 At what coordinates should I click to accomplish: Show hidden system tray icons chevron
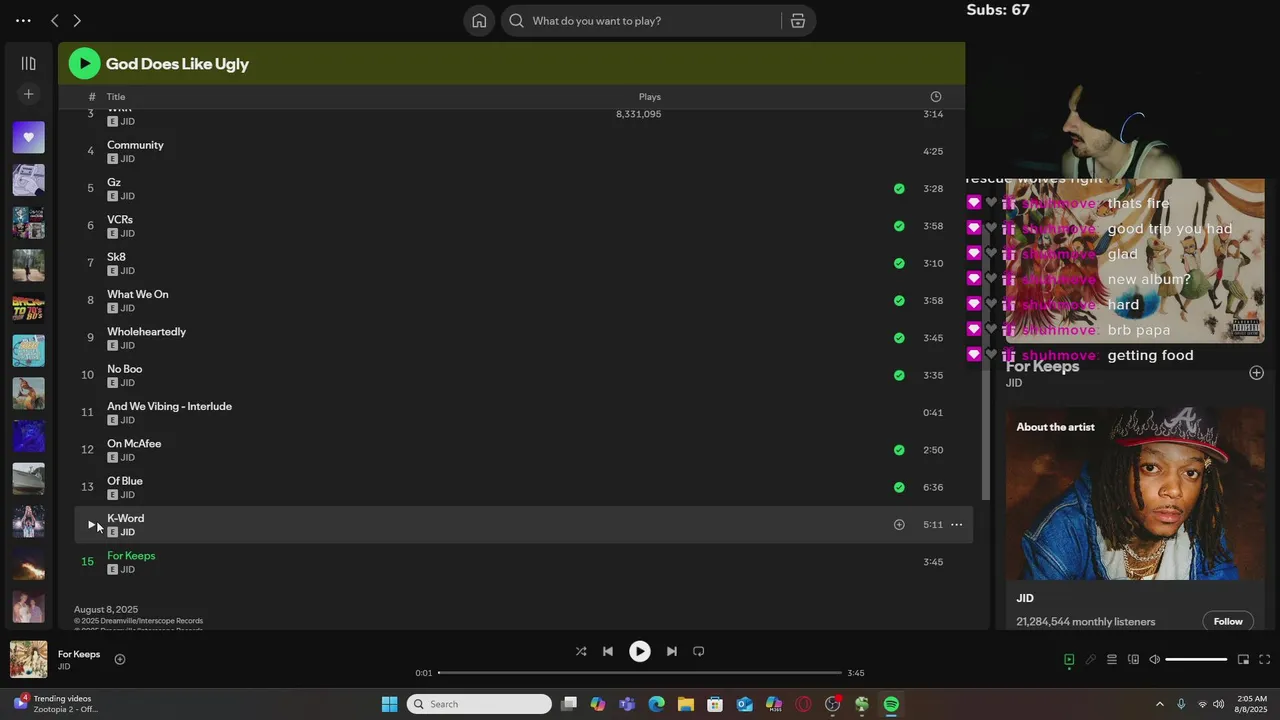[x=1159, y=704]
